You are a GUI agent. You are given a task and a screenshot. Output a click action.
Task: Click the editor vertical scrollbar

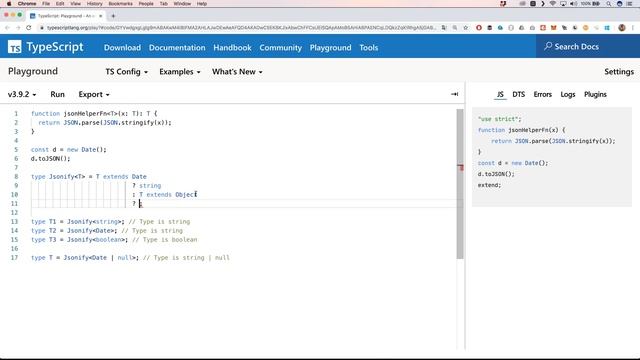(460, 184)
